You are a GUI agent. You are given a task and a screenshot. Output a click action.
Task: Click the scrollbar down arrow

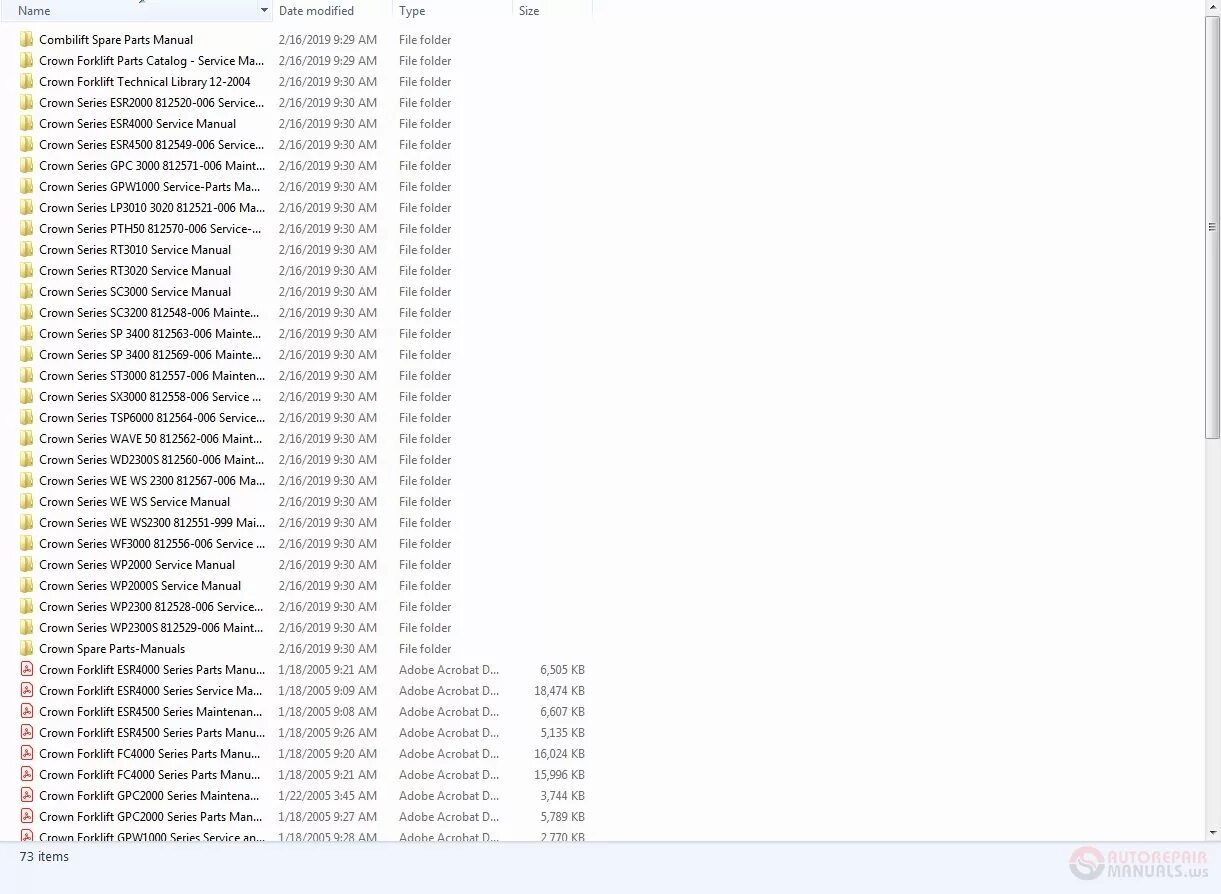[x=1213, y=832]
